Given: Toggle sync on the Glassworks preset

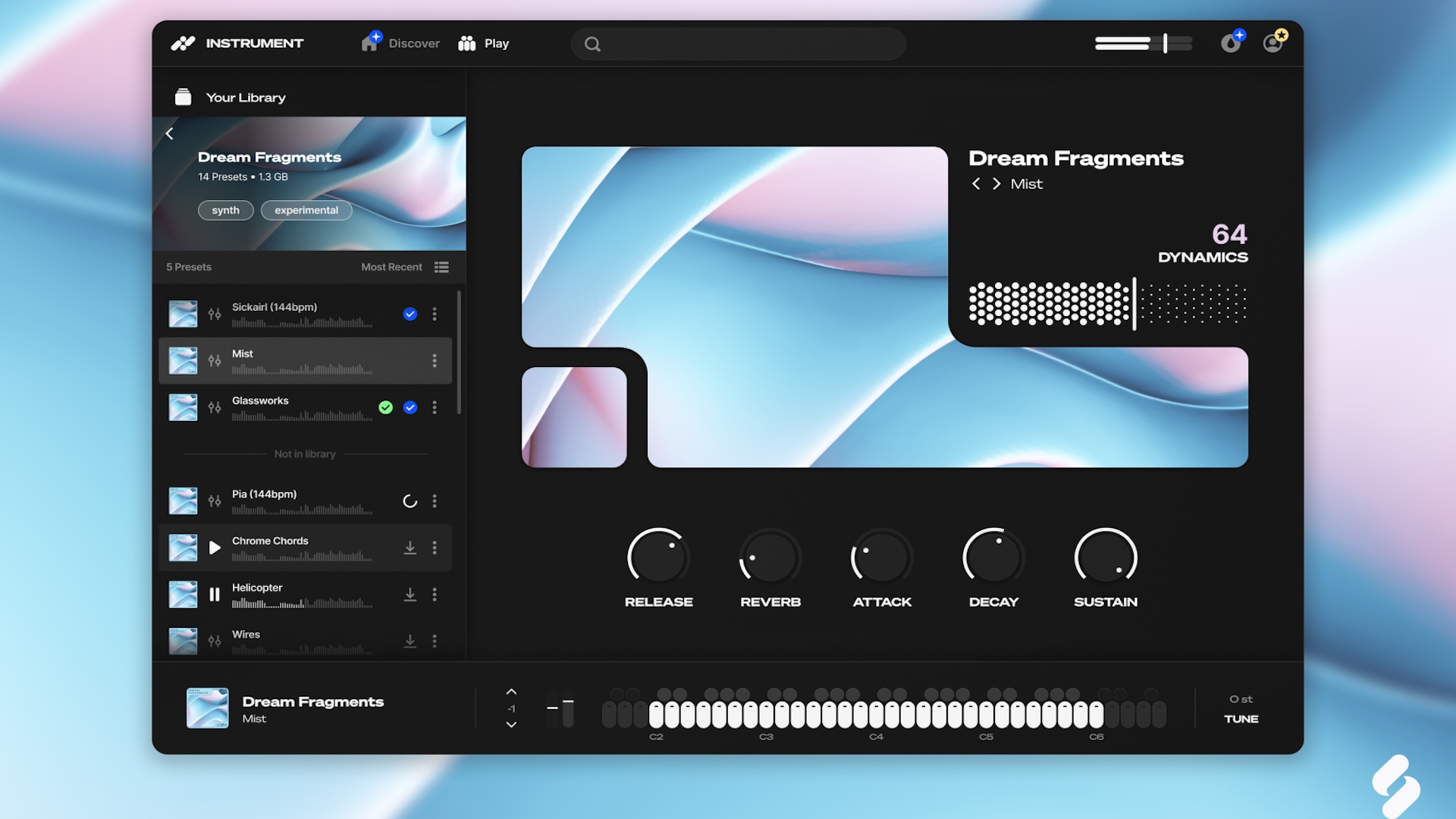Looking at the screenshot, I should 410,407.
